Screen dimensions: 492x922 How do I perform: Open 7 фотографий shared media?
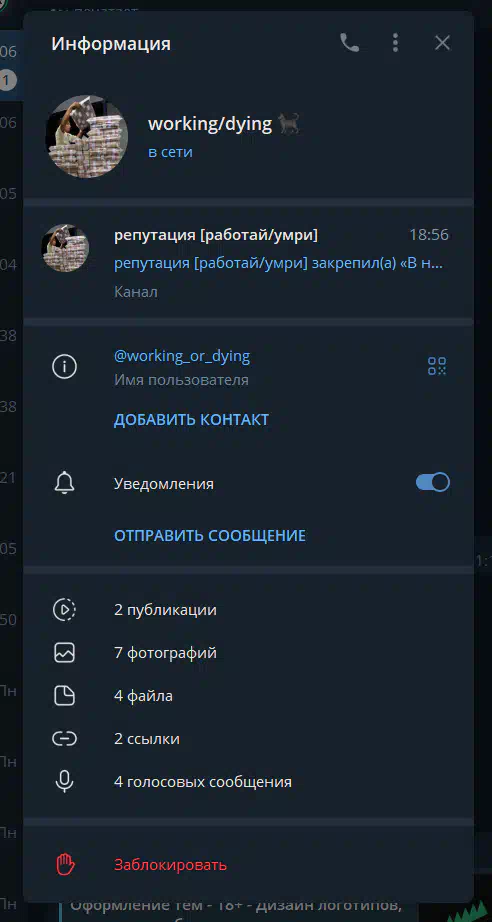[x=248, y=653]
